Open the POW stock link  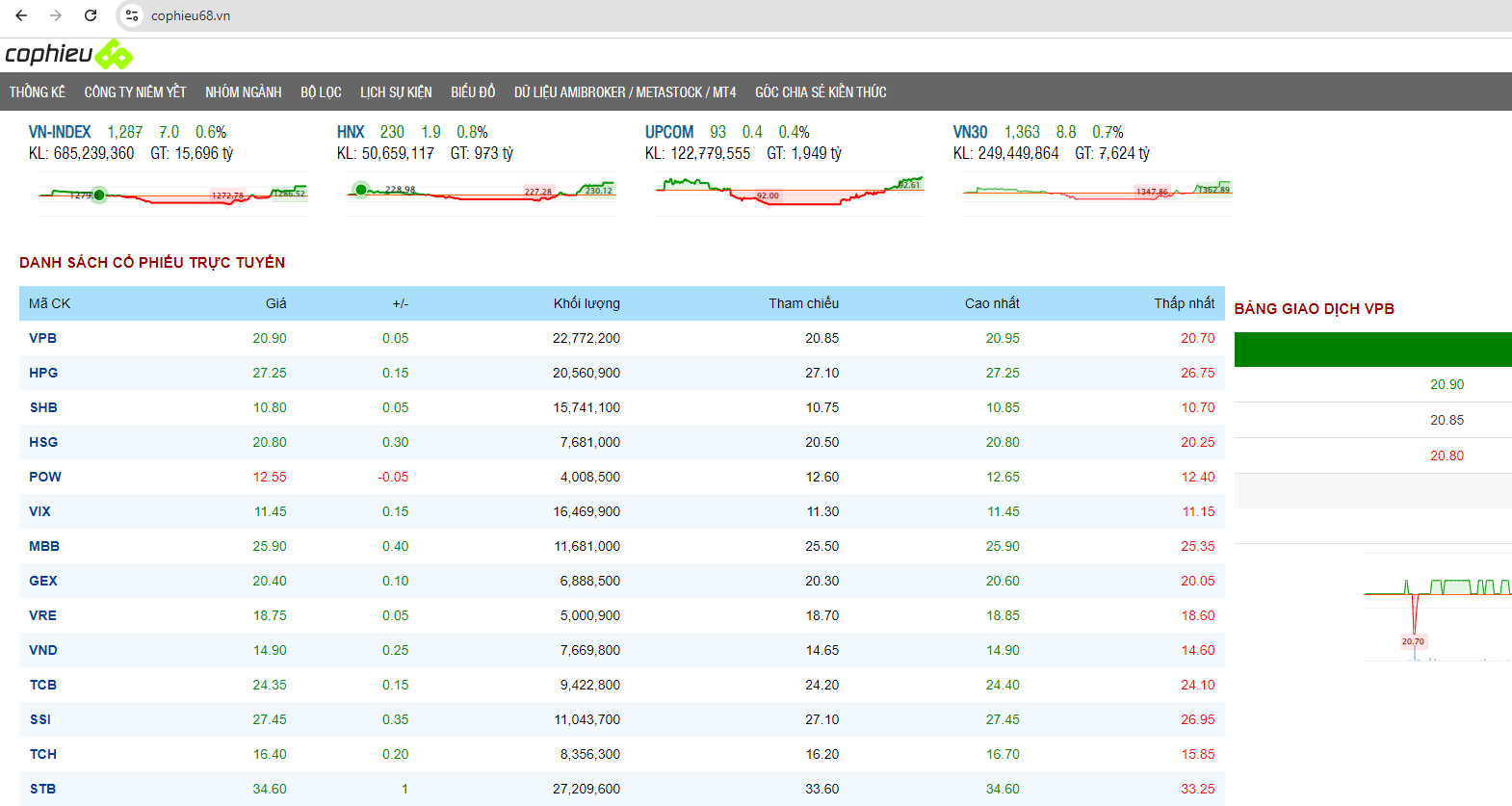coord(45,477)
